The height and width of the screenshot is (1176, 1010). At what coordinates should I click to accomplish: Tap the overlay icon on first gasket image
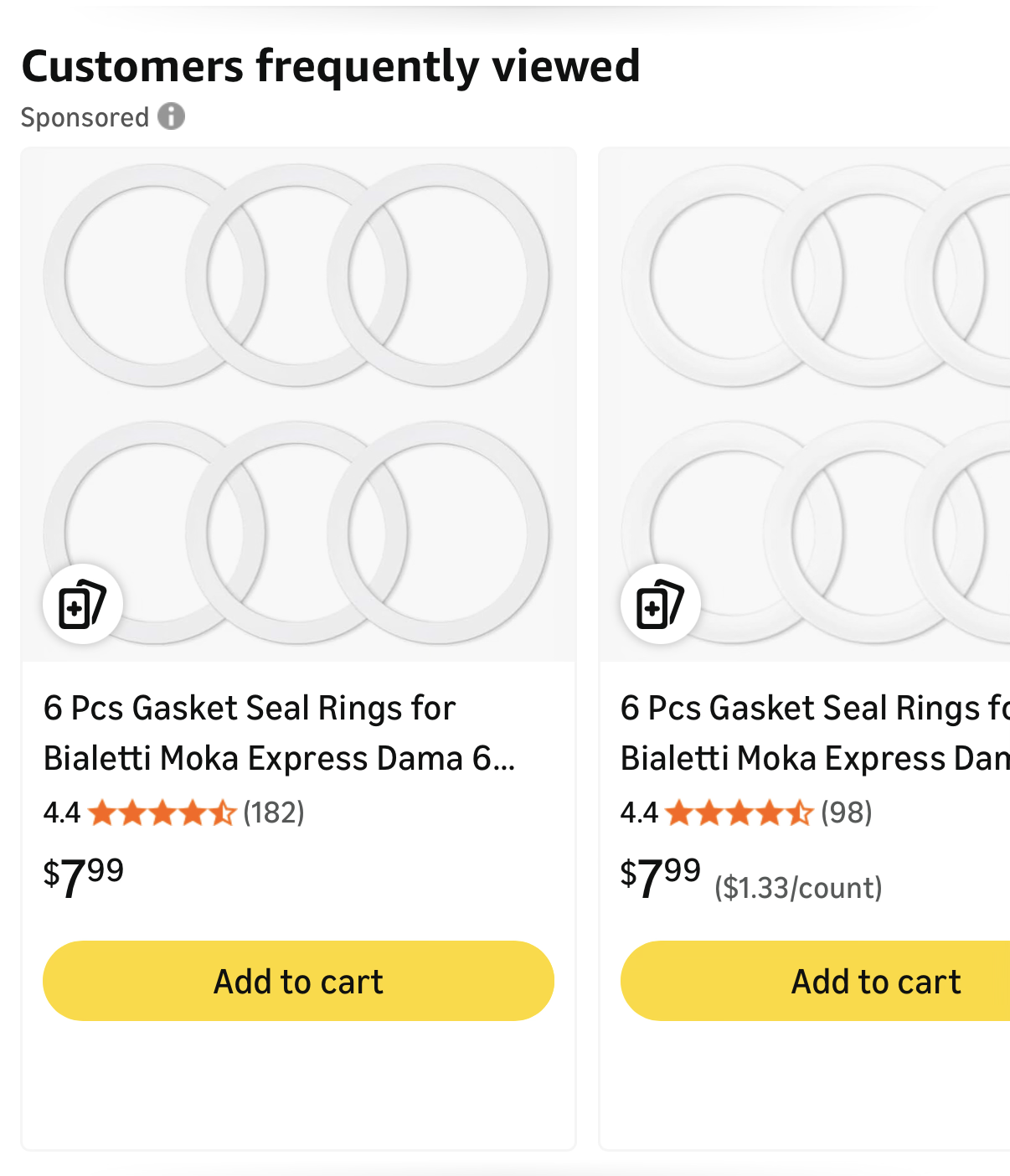point(83,604)
